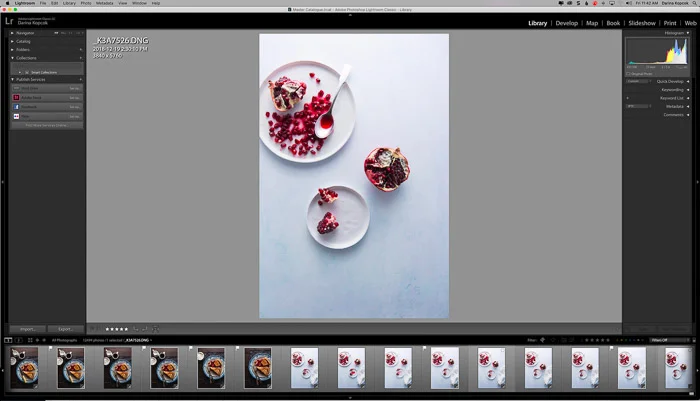Expand the Catalog panel
This screenshot has height=401, width=700.
tap(12, 41)
